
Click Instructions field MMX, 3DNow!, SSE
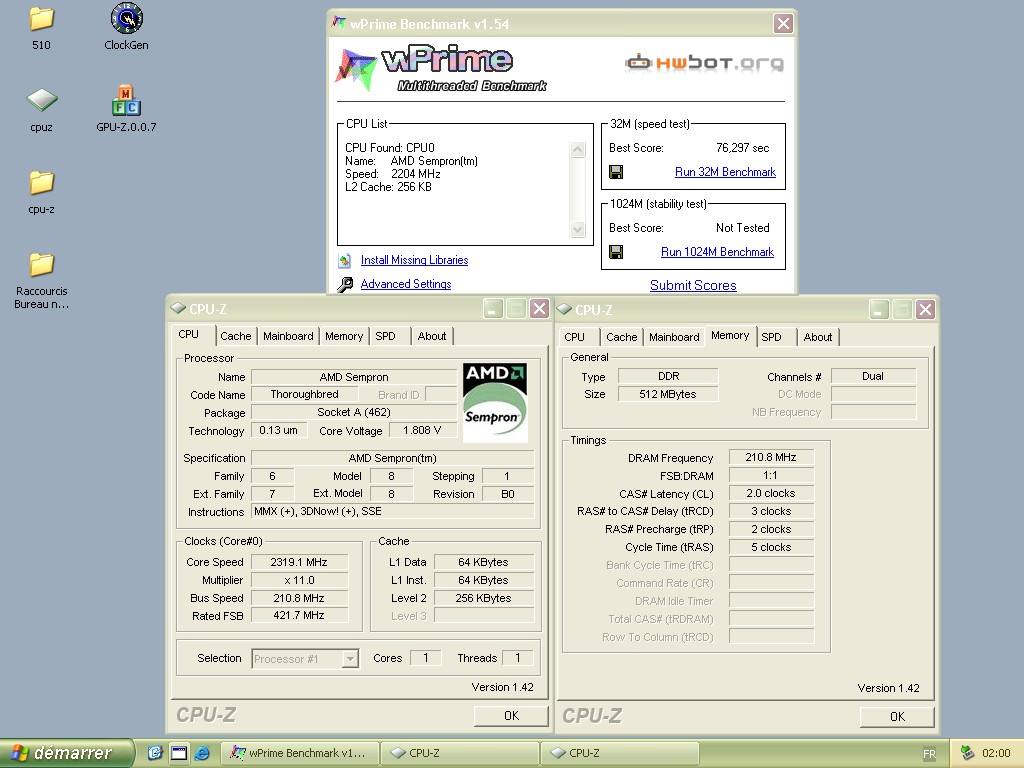(392, 511)
